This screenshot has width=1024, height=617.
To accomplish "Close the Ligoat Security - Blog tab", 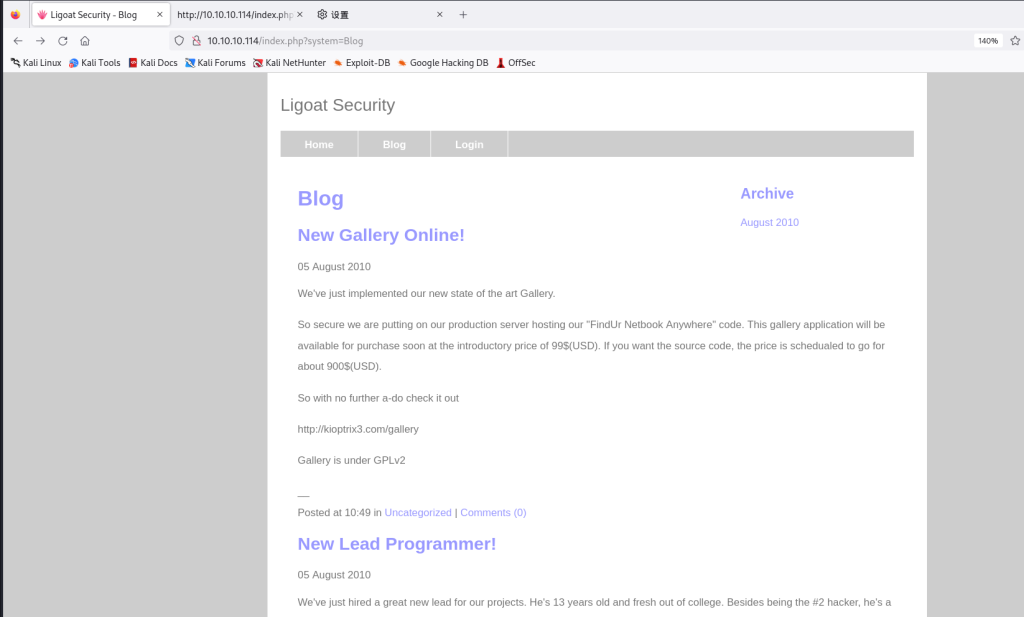I will pyautogui.click(x=159, y=14).
